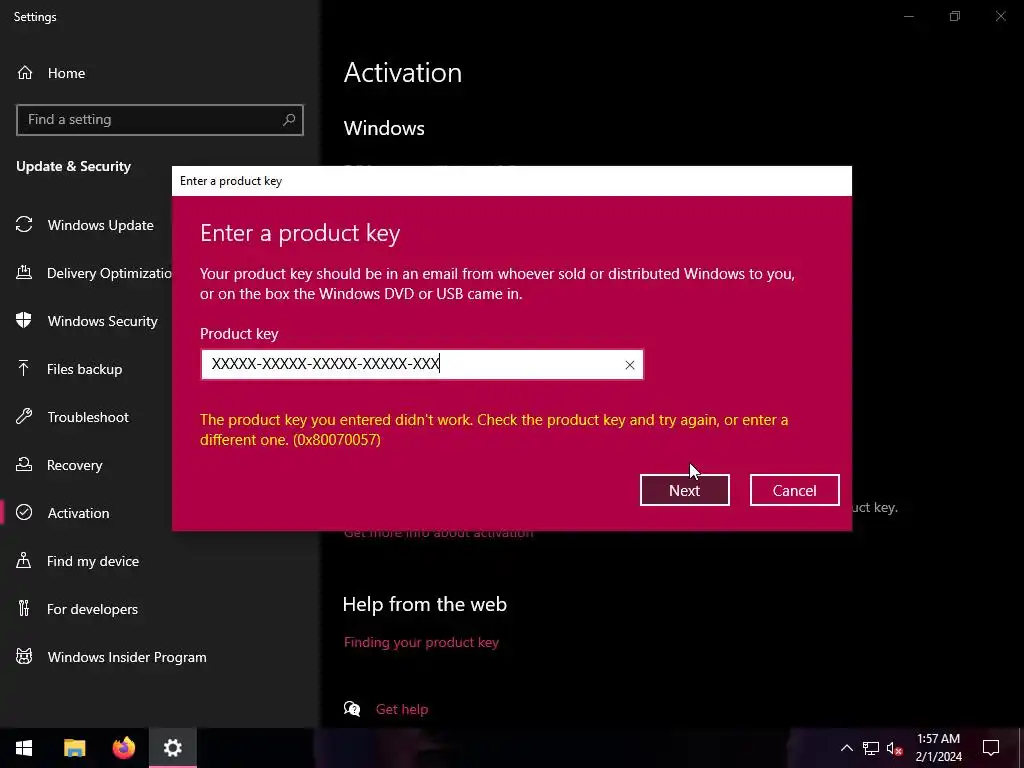Open the Recovery settings page
The width and height of the screenshot is (1024, 768).
[74, 465]
